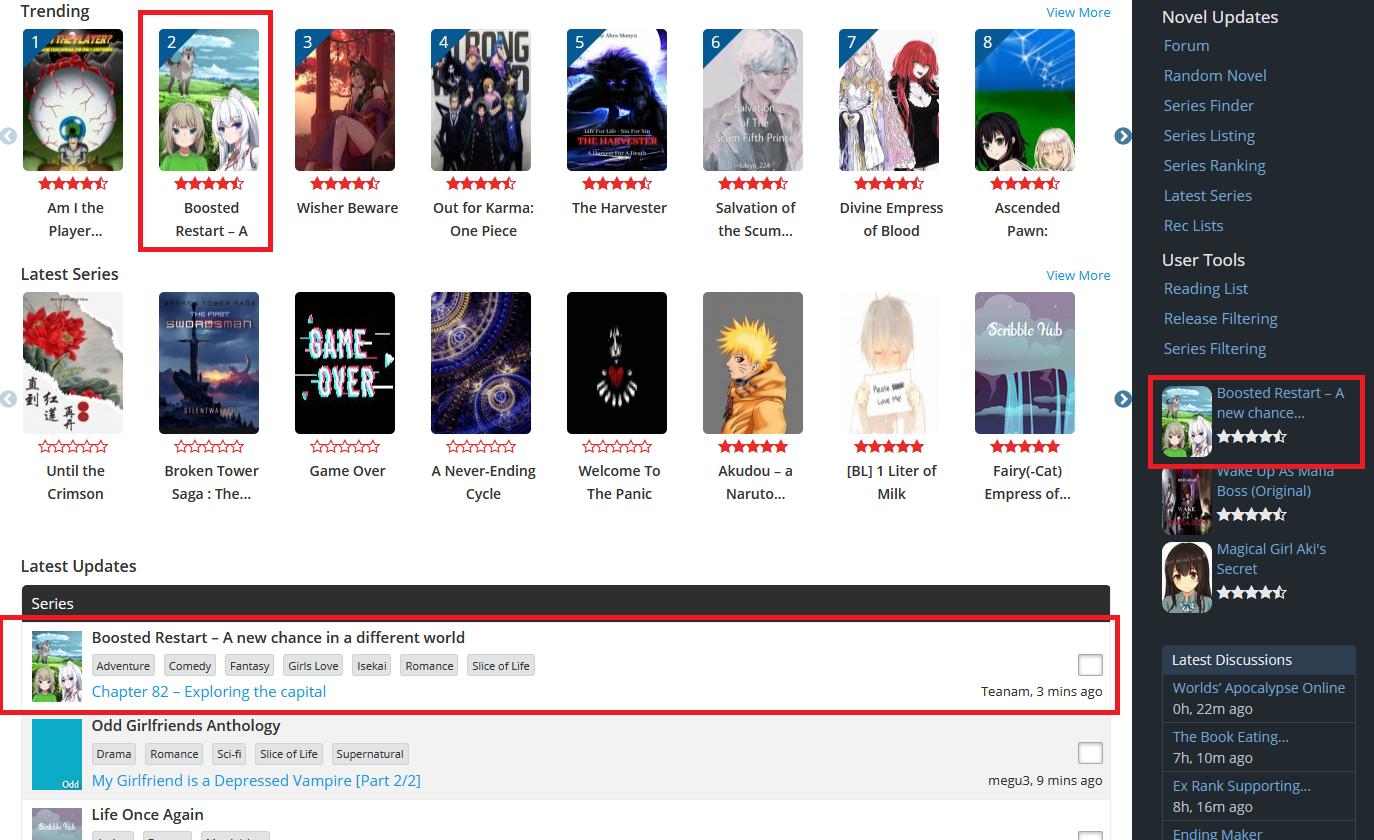Click View More next to Latest Series
Viewport: 1374px width, 840px height.
click(x=1078, y=276)
